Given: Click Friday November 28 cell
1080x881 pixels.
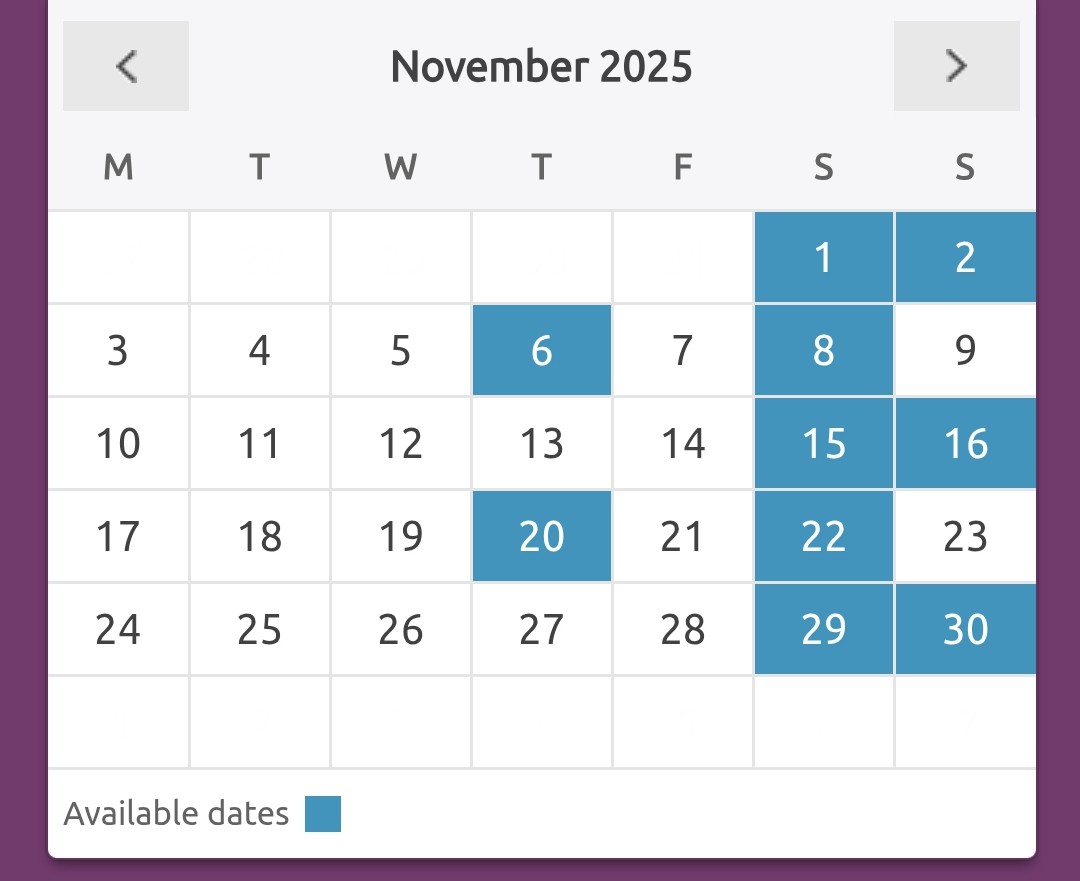Looking at the screenshot, I should tap(683, 630).
